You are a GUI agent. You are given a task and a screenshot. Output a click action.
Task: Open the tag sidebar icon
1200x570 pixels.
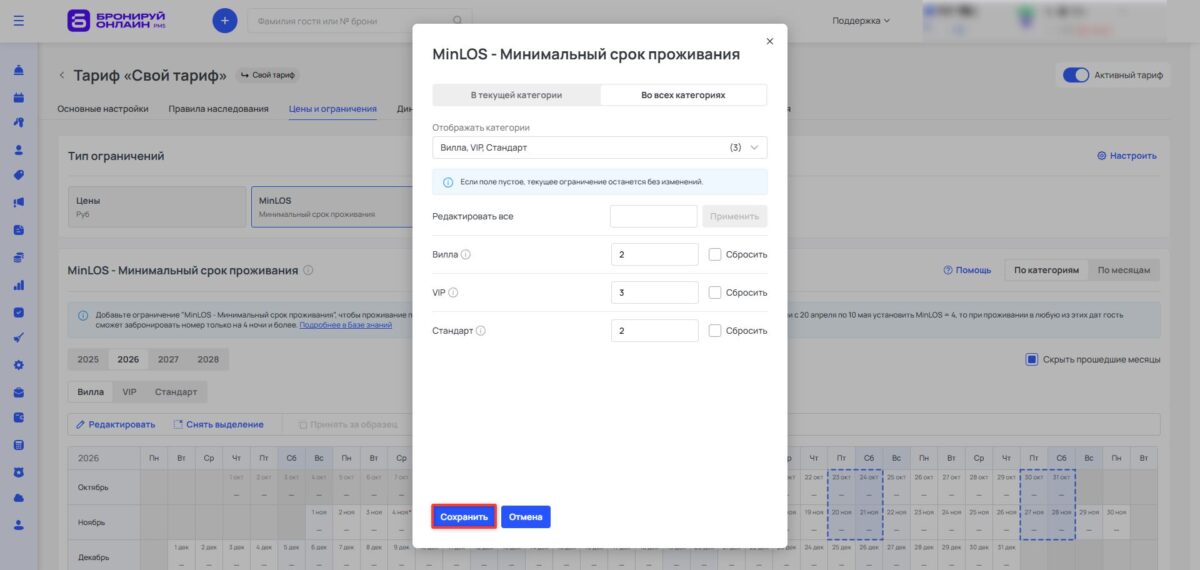coord(18,176)
